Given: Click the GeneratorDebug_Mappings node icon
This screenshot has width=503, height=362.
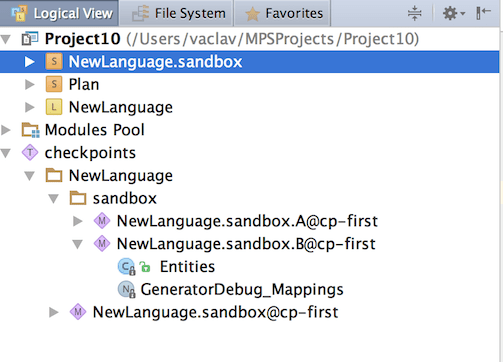Looking at the screenshot, I should click(x=126, y=289).
